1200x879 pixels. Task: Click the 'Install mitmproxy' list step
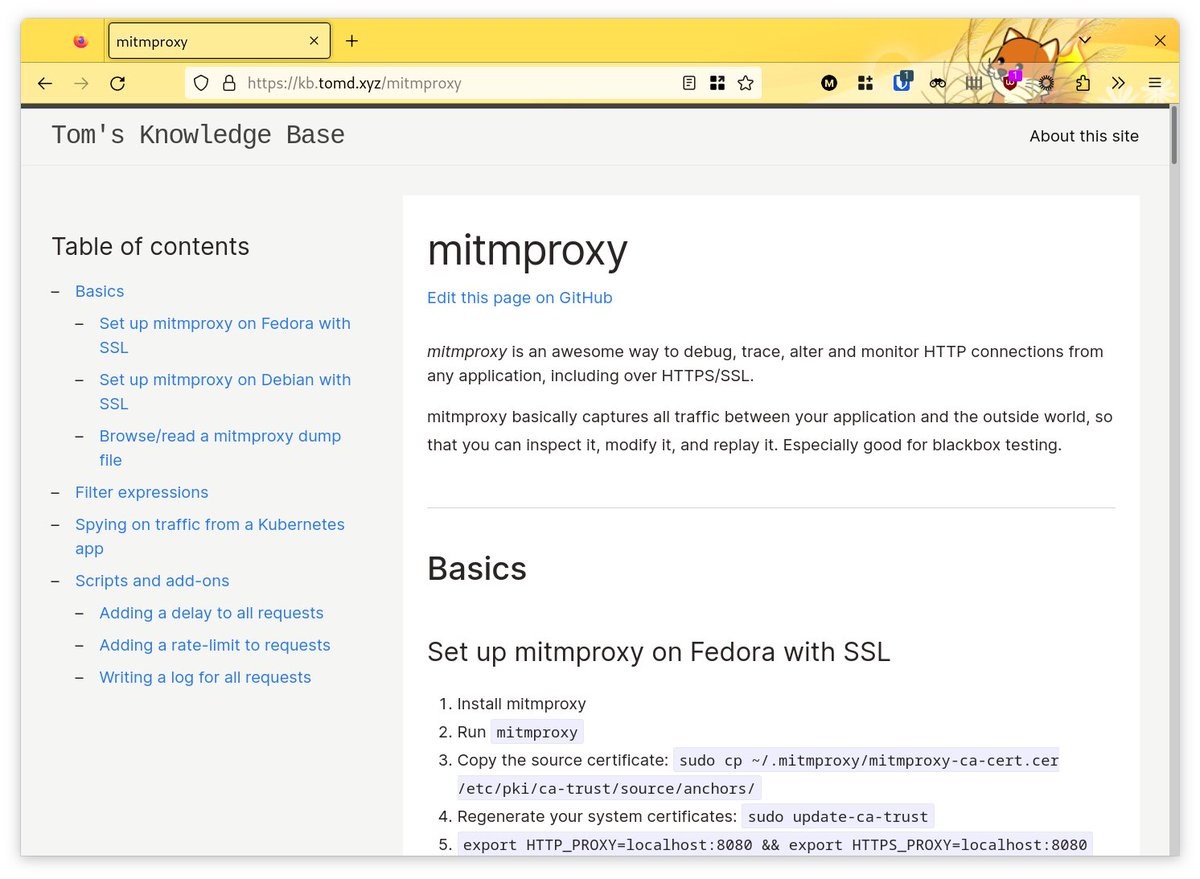click(x=522, y=704)
